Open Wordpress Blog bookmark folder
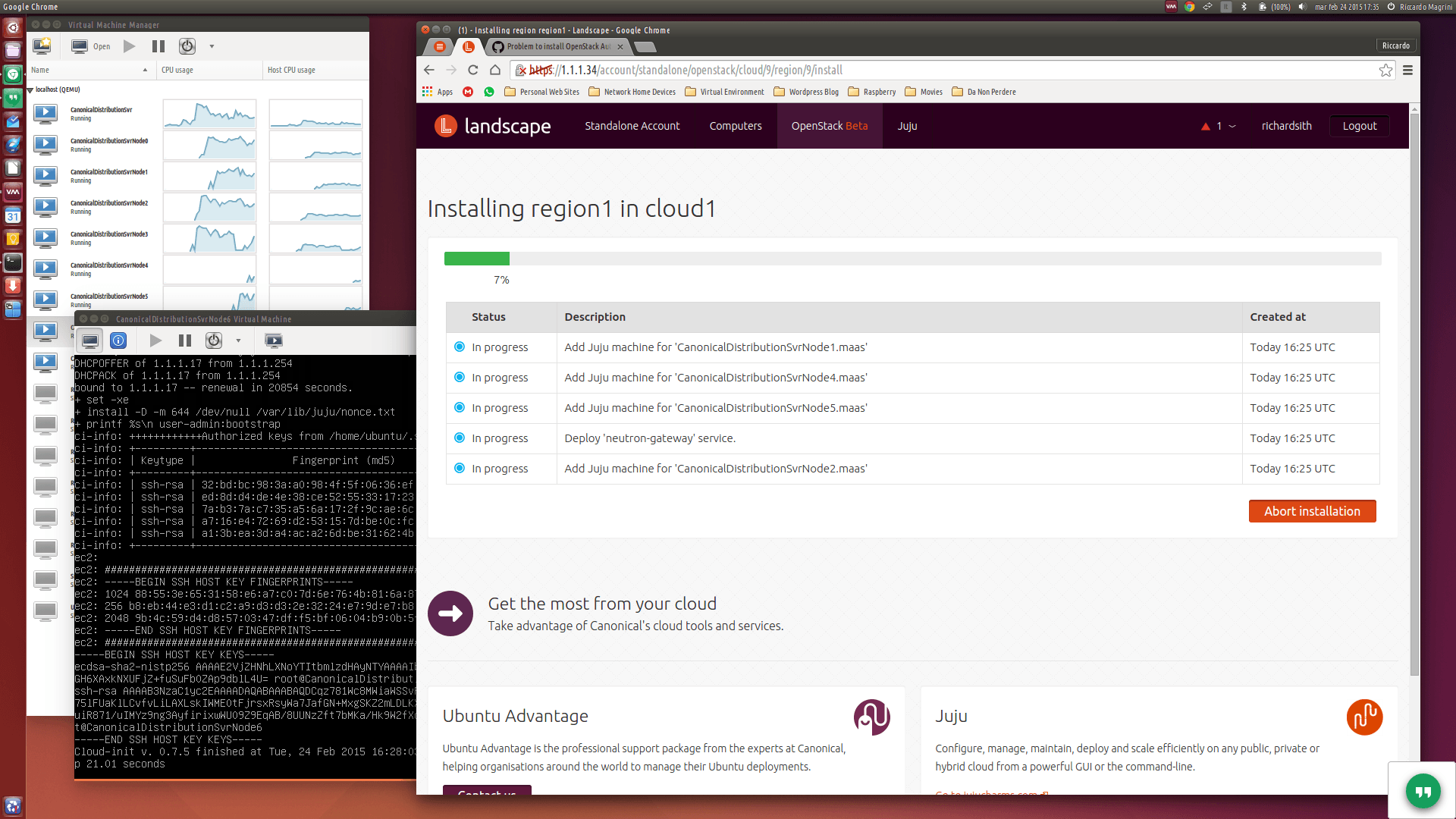 [806, 92]
